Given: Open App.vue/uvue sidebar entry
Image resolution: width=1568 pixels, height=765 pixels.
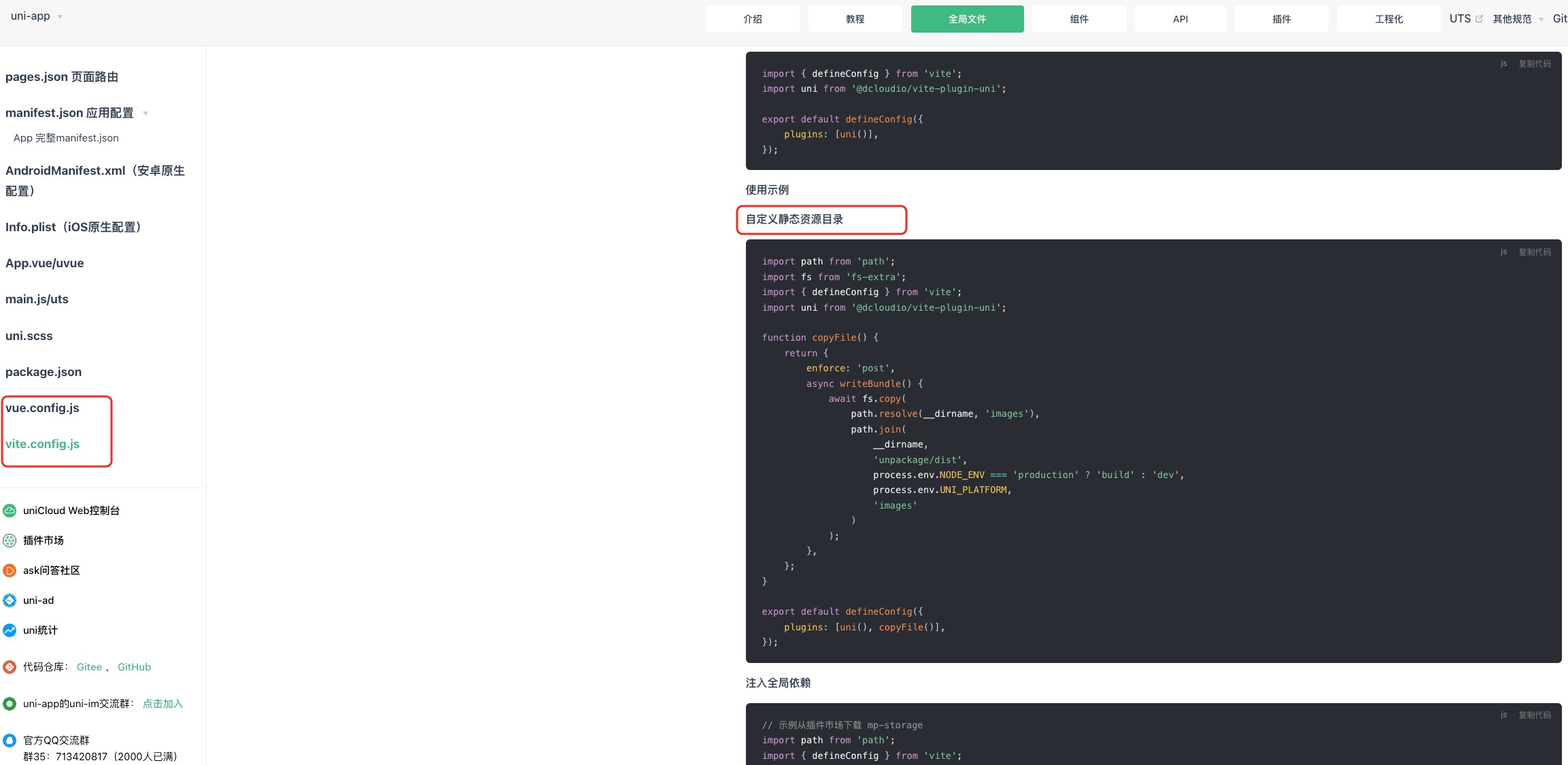Looking at the screenshot, I should point(45,263).
